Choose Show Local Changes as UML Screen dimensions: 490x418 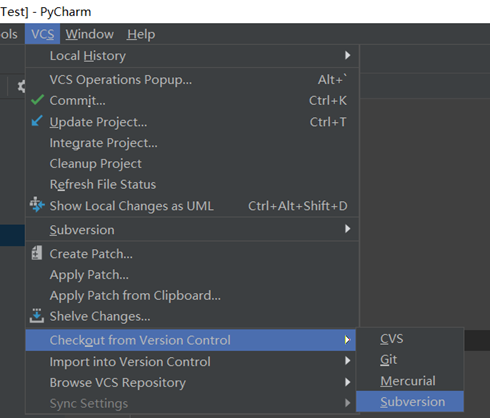[192, 206]
